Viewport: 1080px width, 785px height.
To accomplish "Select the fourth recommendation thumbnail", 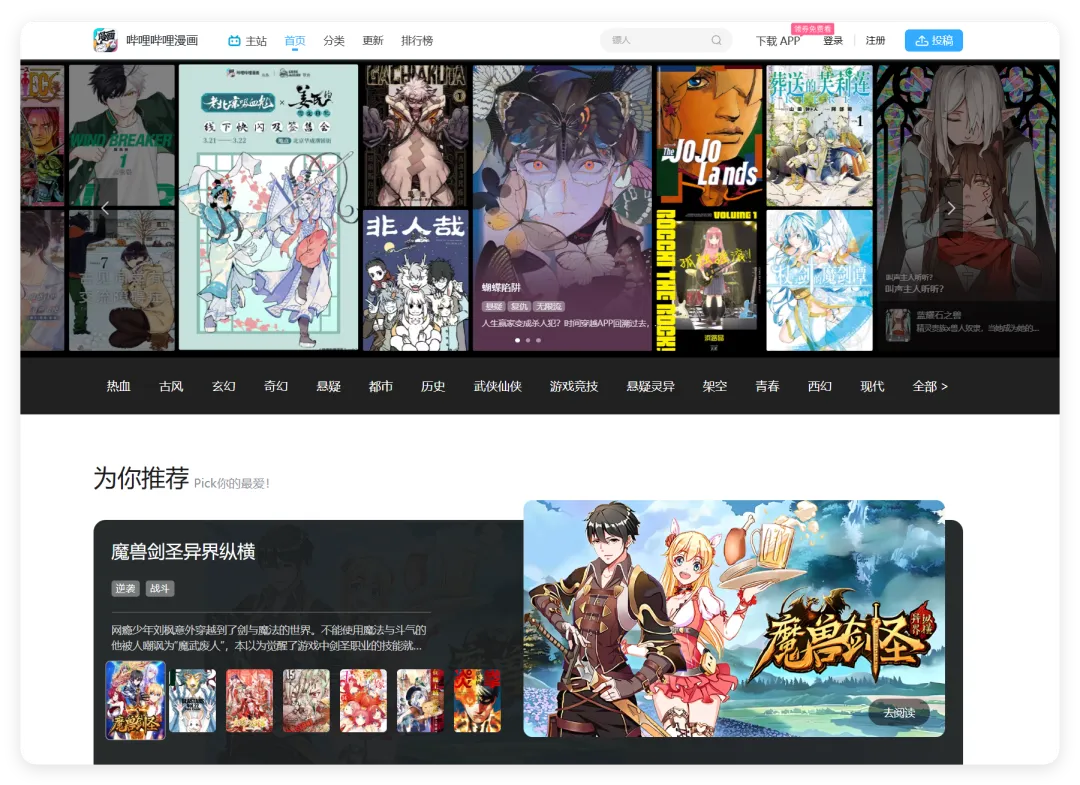I will (307, 700).
